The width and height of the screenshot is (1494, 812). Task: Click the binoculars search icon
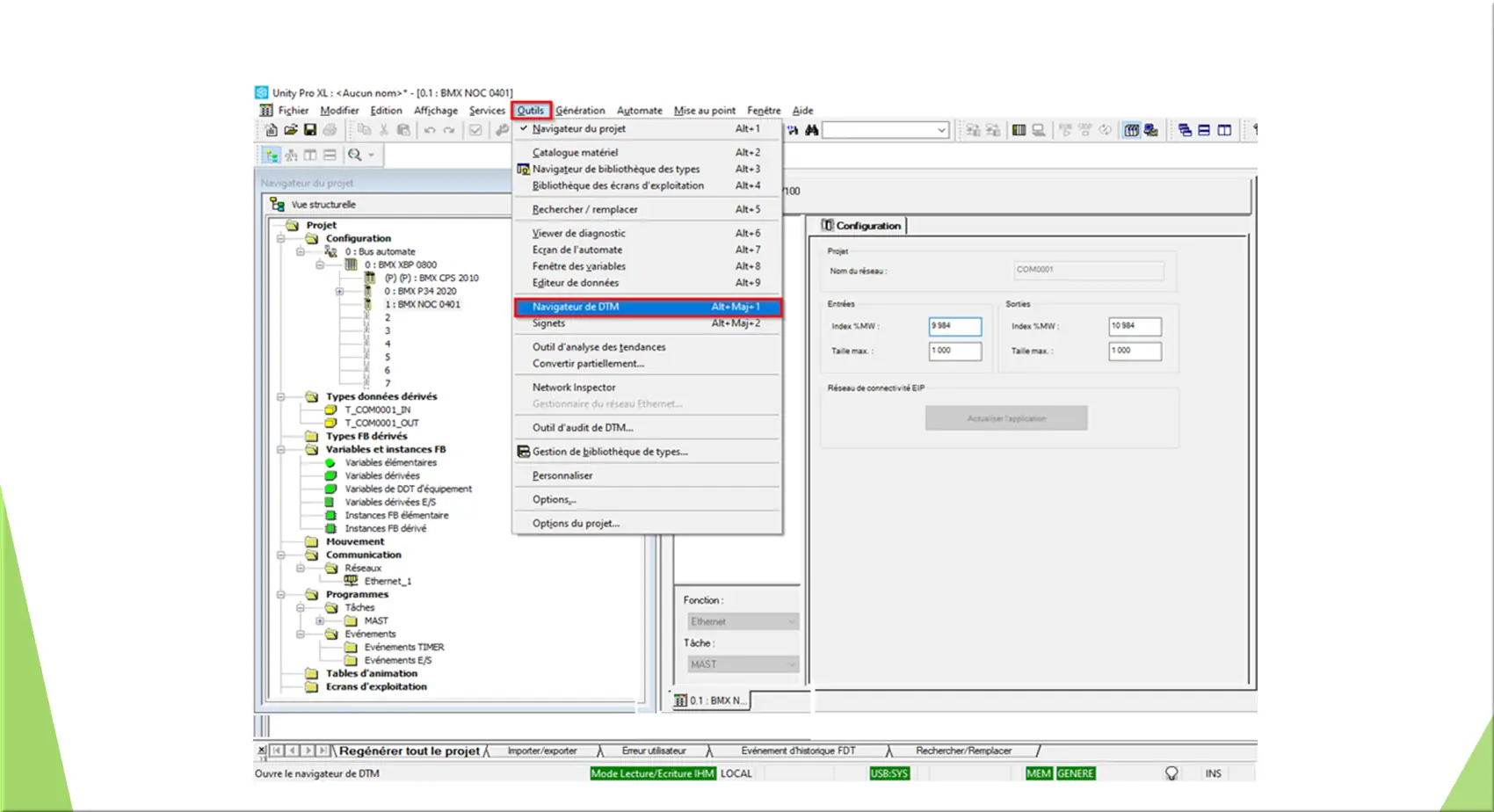click(812, 130)
